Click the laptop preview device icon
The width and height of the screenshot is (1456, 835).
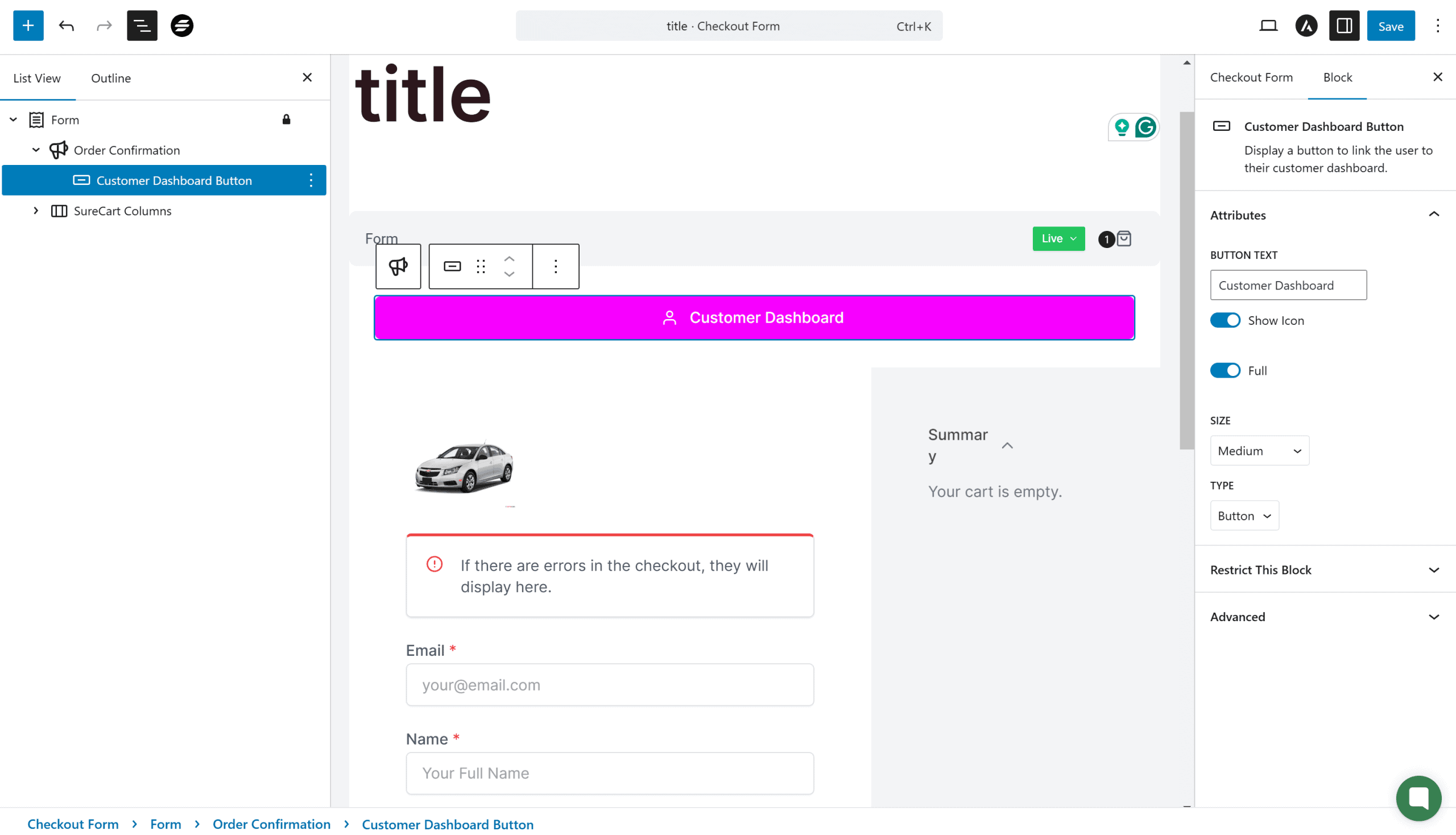click(1268, 26)
